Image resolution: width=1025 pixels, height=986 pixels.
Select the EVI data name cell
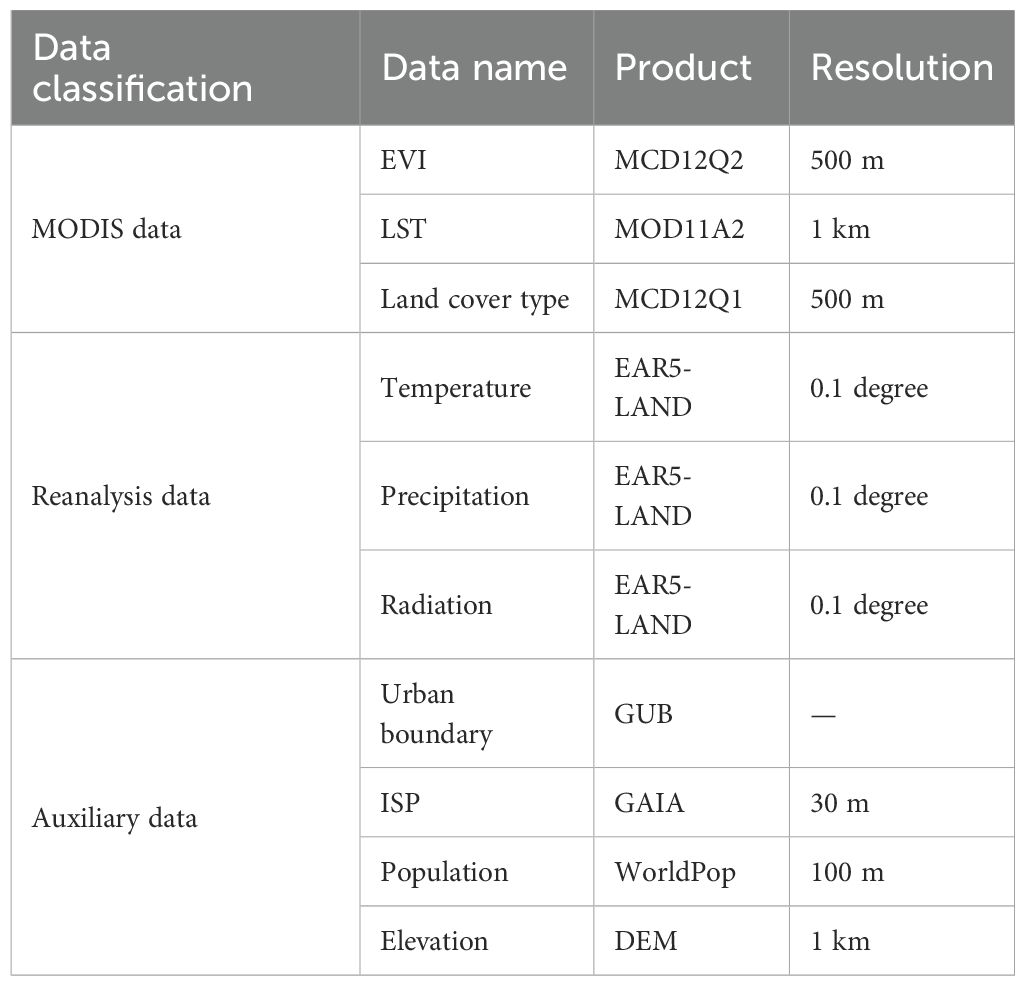(x=403, y=160)
